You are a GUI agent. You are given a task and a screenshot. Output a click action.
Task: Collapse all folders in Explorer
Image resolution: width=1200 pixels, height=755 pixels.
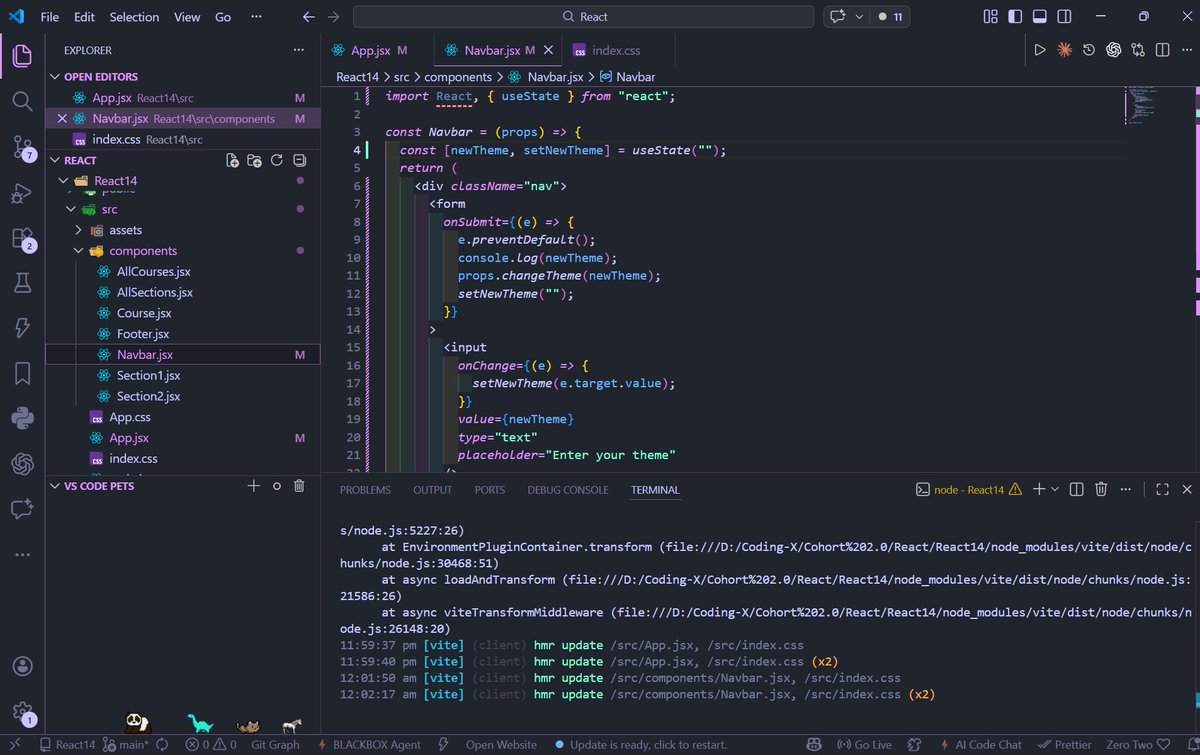tap(299, 160)
